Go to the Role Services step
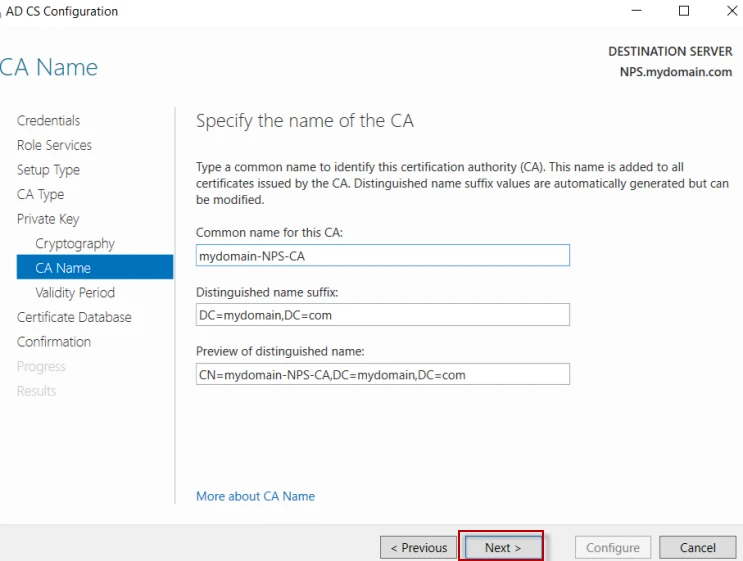The image size is (743, 561). tap(54, 145)
